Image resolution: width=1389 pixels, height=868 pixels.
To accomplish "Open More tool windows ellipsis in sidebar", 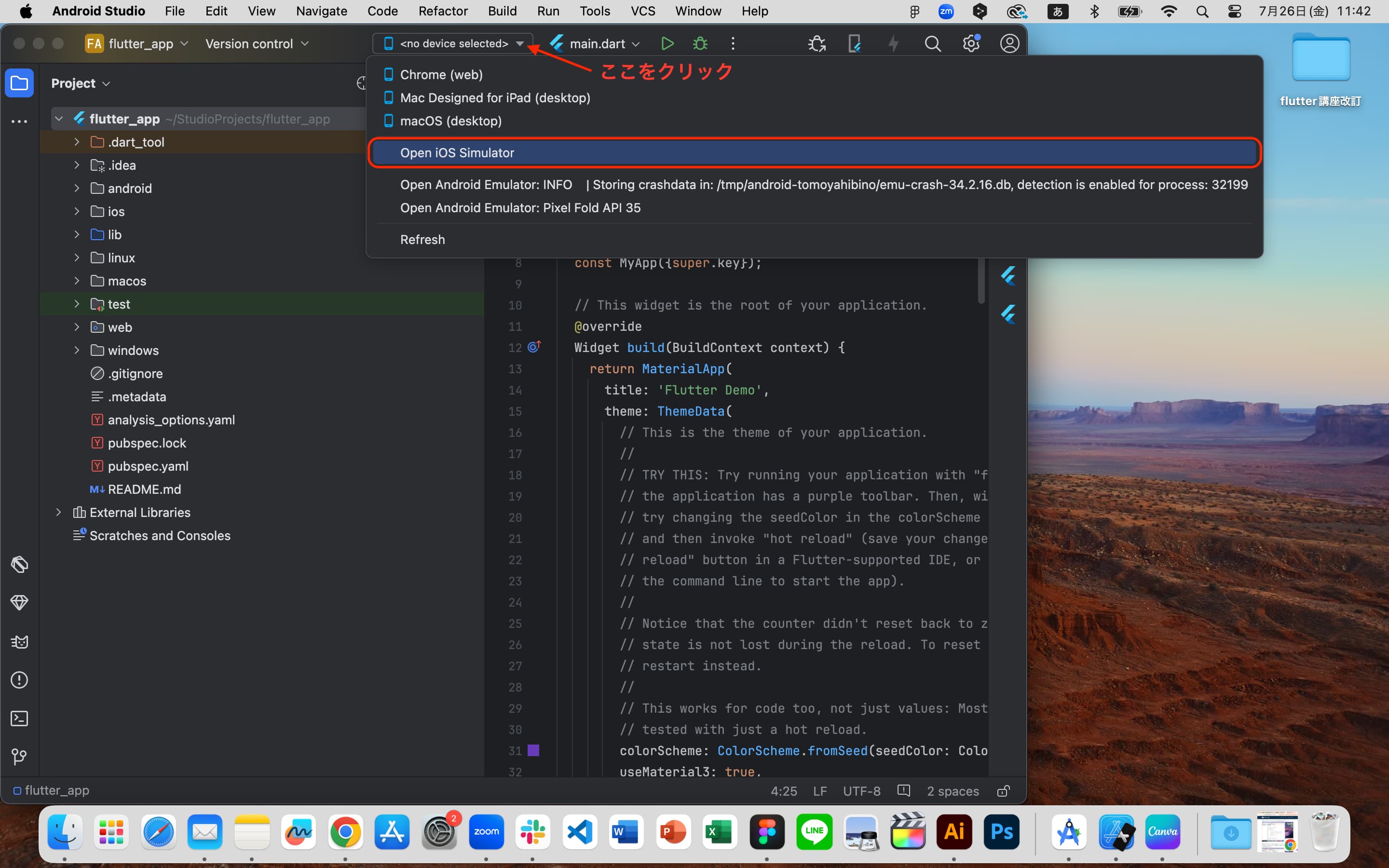I will tap(19, 122).
